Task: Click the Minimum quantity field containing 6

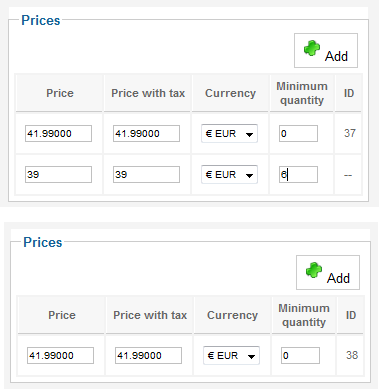Action: [x=298, y=175]
